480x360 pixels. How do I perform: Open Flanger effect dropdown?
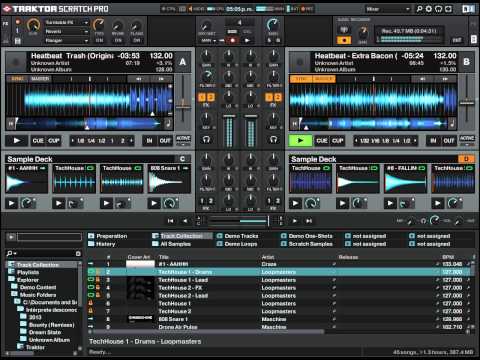point(67,40)
